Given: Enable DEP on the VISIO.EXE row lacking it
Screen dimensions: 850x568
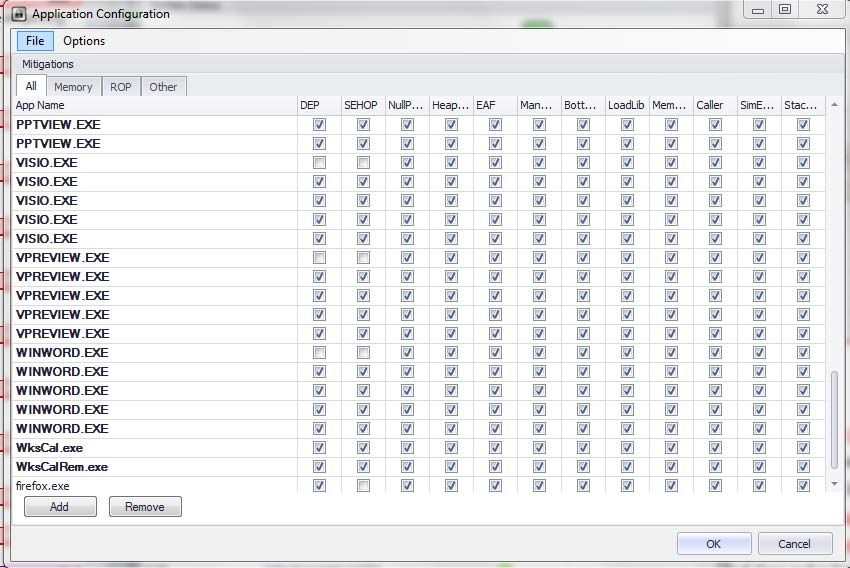Looking at the screenshot, I should click(319, 163).
